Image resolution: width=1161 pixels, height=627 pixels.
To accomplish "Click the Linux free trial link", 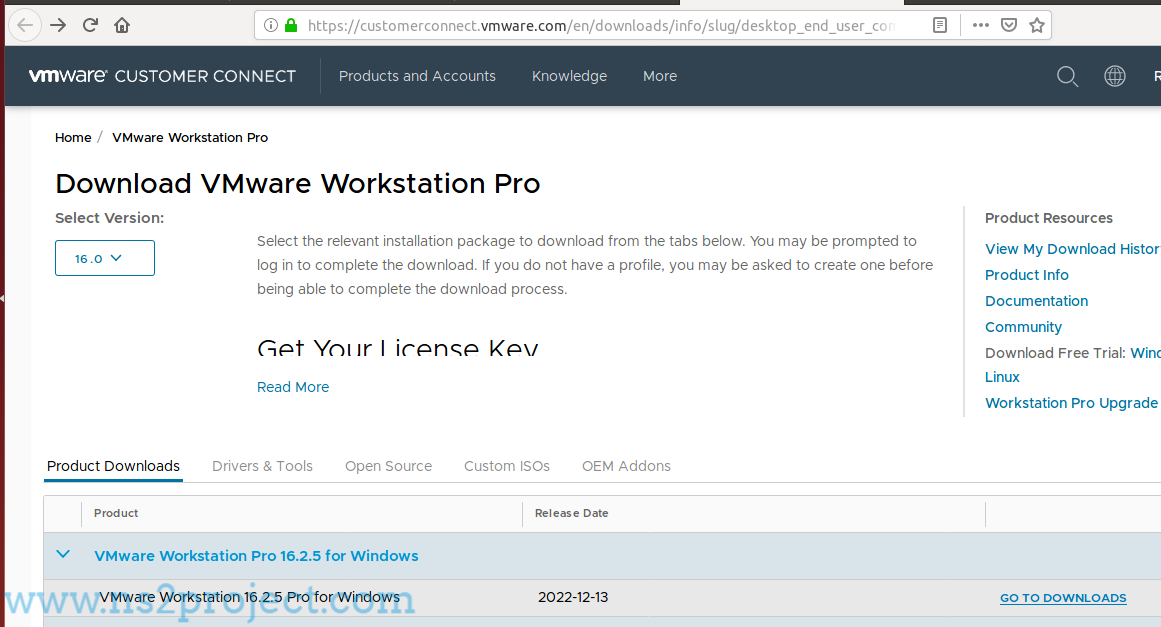I will point(1002,377).
